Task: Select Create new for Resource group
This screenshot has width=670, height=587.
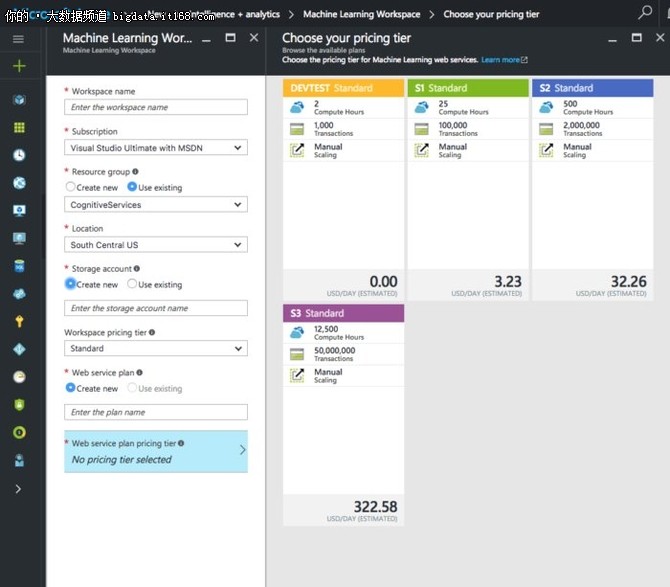Action: point(71,187)
